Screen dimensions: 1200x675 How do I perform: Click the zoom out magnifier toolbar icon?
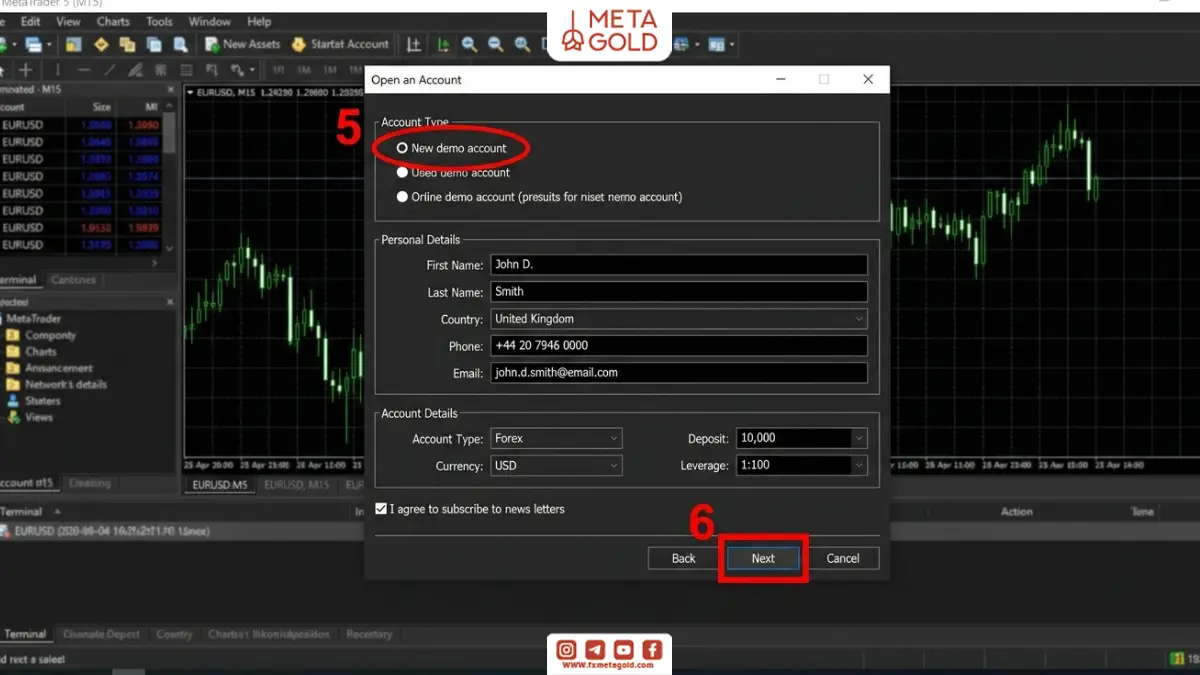pyautogui.click(x=495, y=44)
